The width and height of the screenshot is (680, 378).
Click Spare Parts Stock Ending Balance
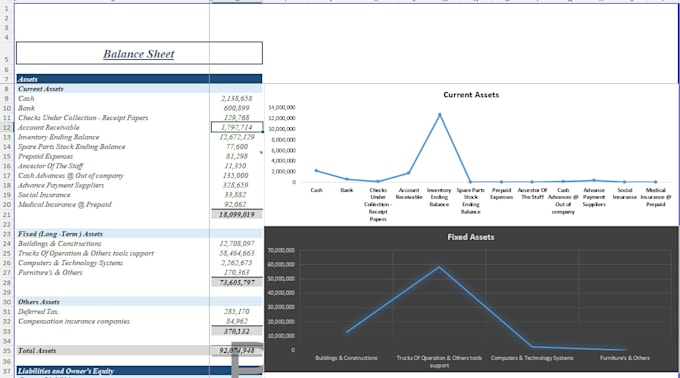click(x=72, y=147)
